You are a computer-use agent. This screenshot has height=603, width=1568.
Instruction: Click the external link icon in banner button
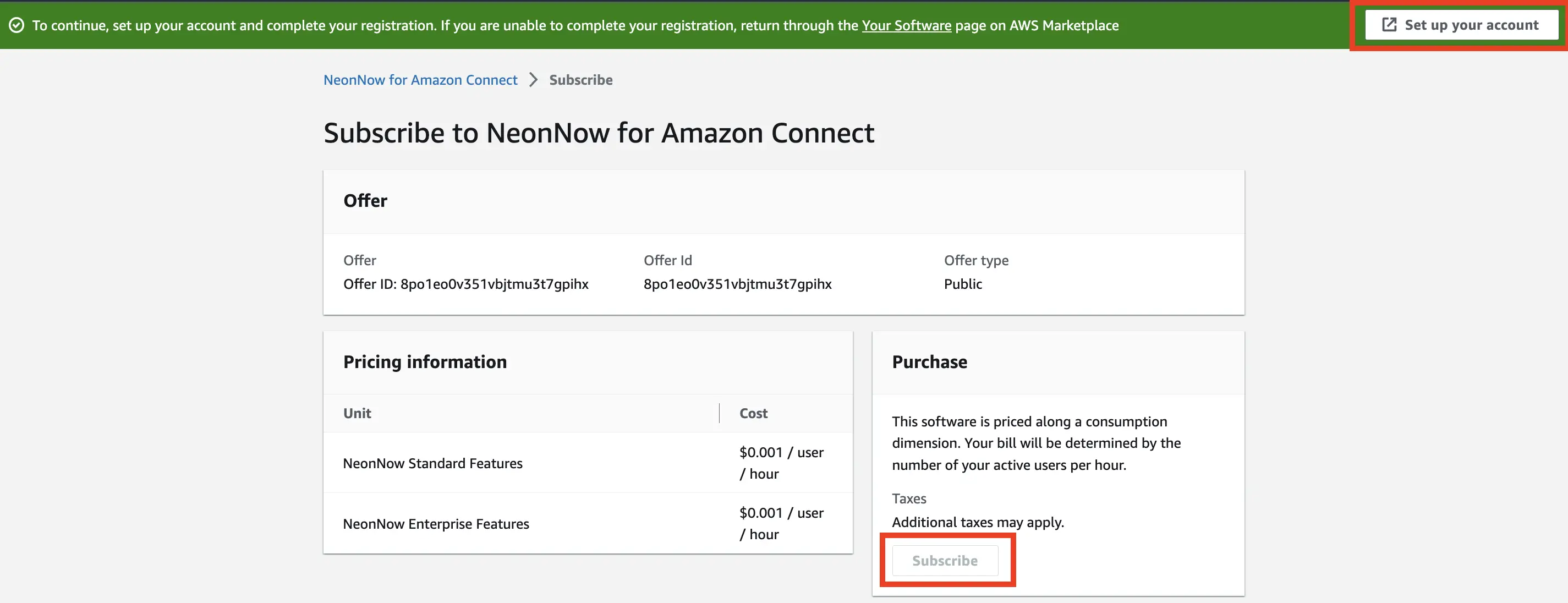coord(1389,24)
